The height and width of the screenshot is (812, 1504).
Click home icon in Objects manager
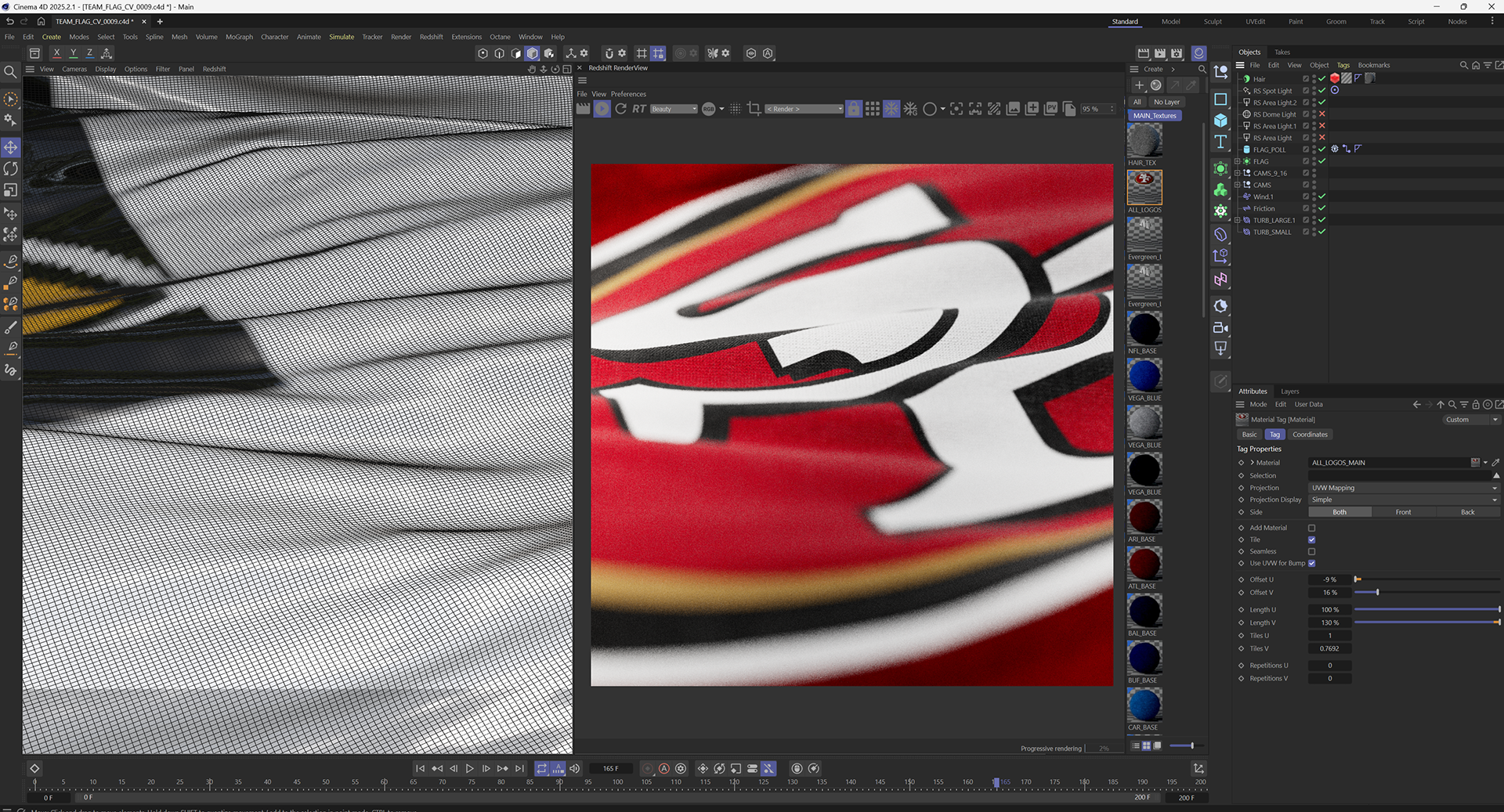(x=1476, y=65)
